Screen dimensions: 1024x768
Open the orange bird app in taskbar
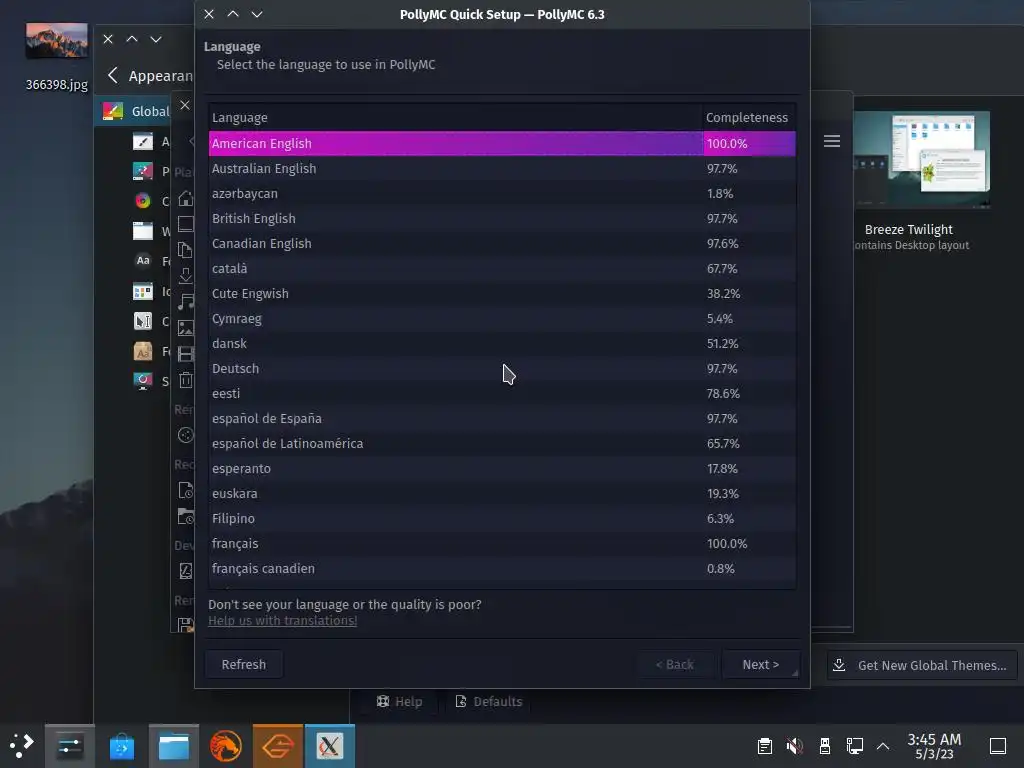[226, 746]
